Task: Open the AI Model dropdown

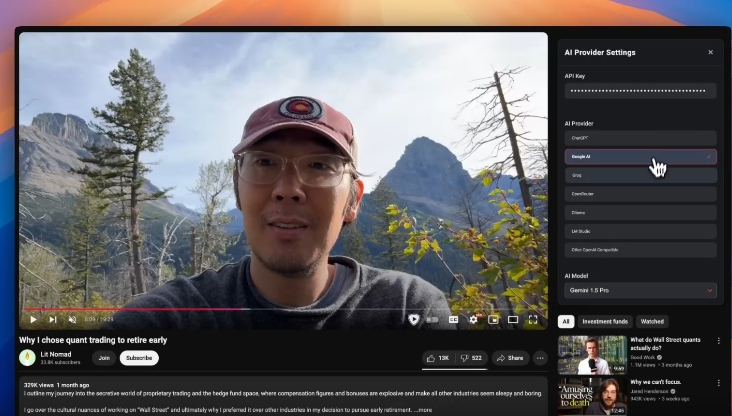Action: 640,290
